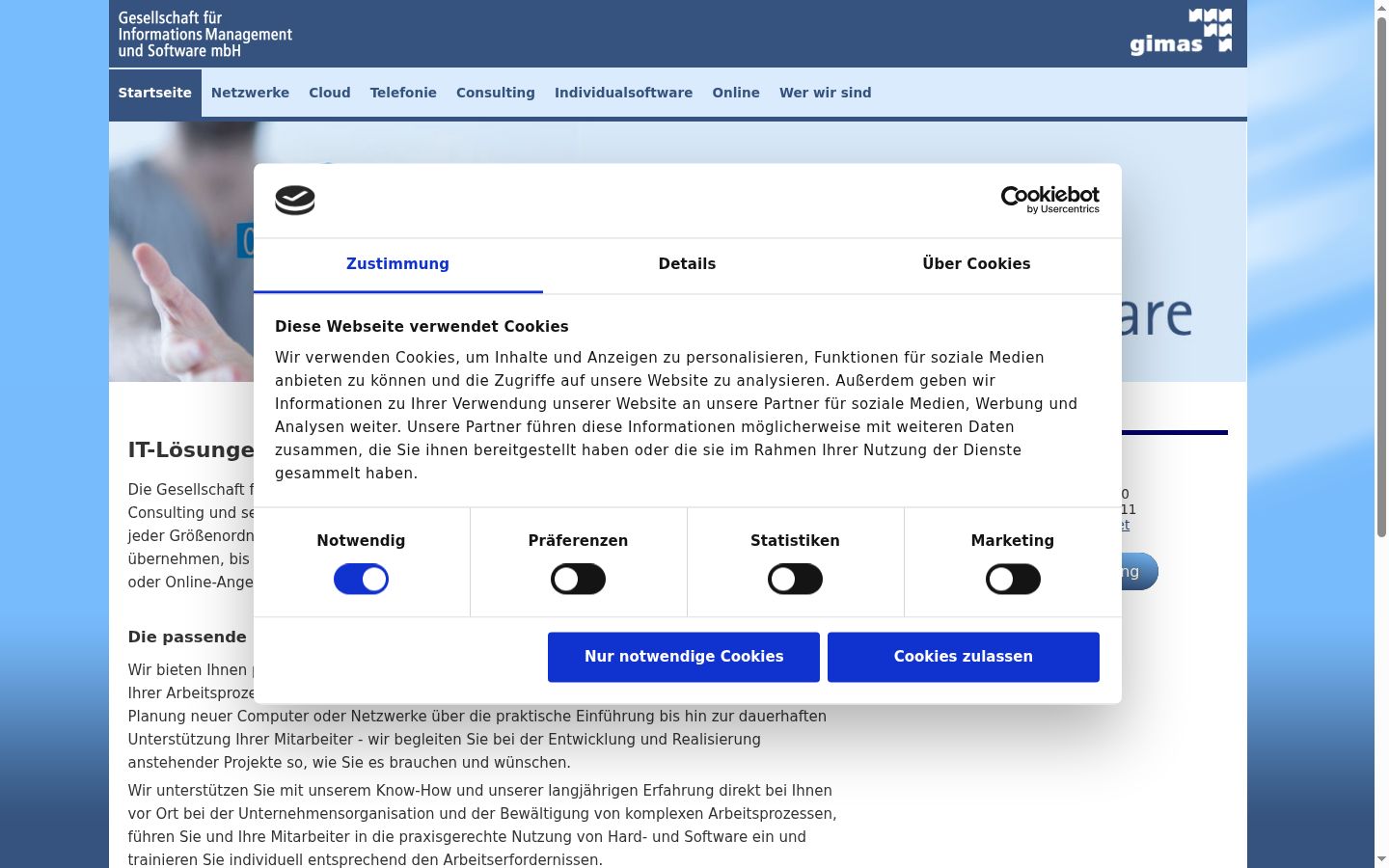Click the scrollbar down arrow
1389x868 pixels.
point(1381,859)
